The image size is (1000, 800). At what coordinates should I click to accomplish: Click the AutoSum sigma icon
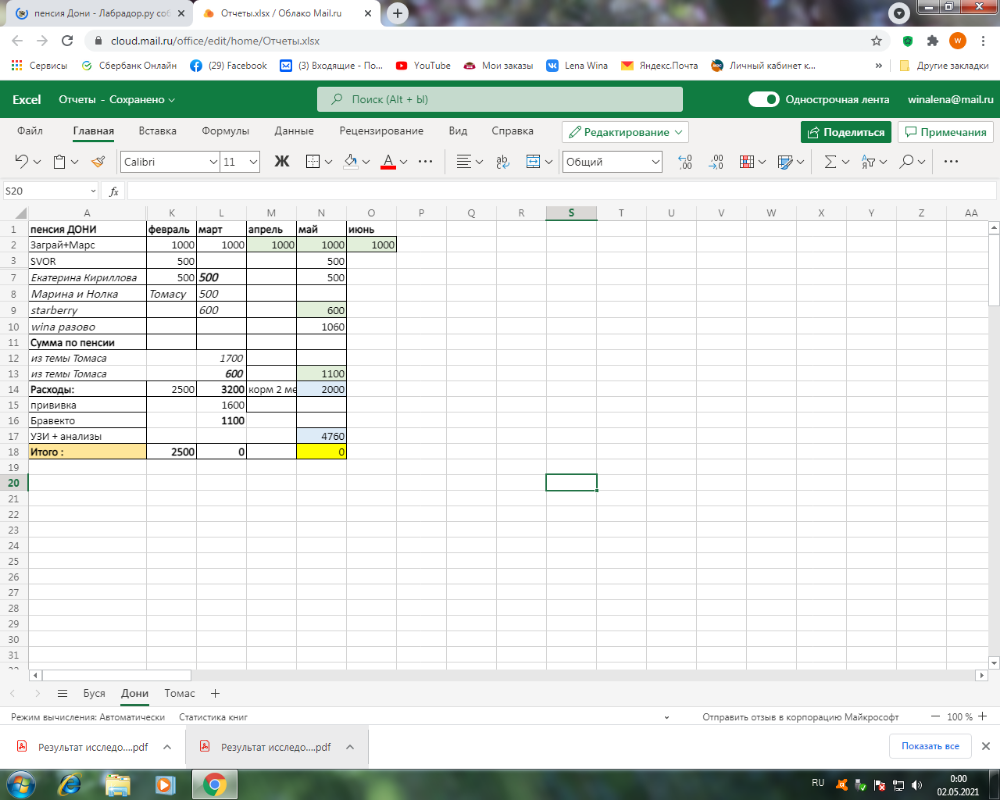point(829,161)
